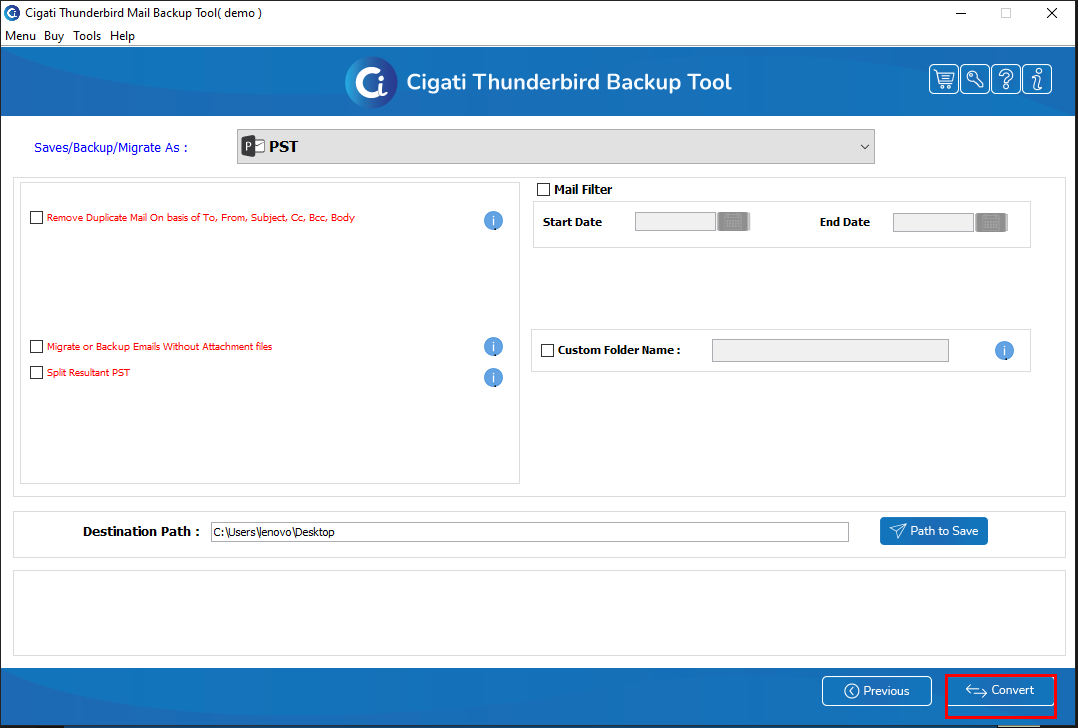The image size is (1078, 728).
Task: Click the Saves/Backup/Migrate As label
Action: click(x=111, y=148)
